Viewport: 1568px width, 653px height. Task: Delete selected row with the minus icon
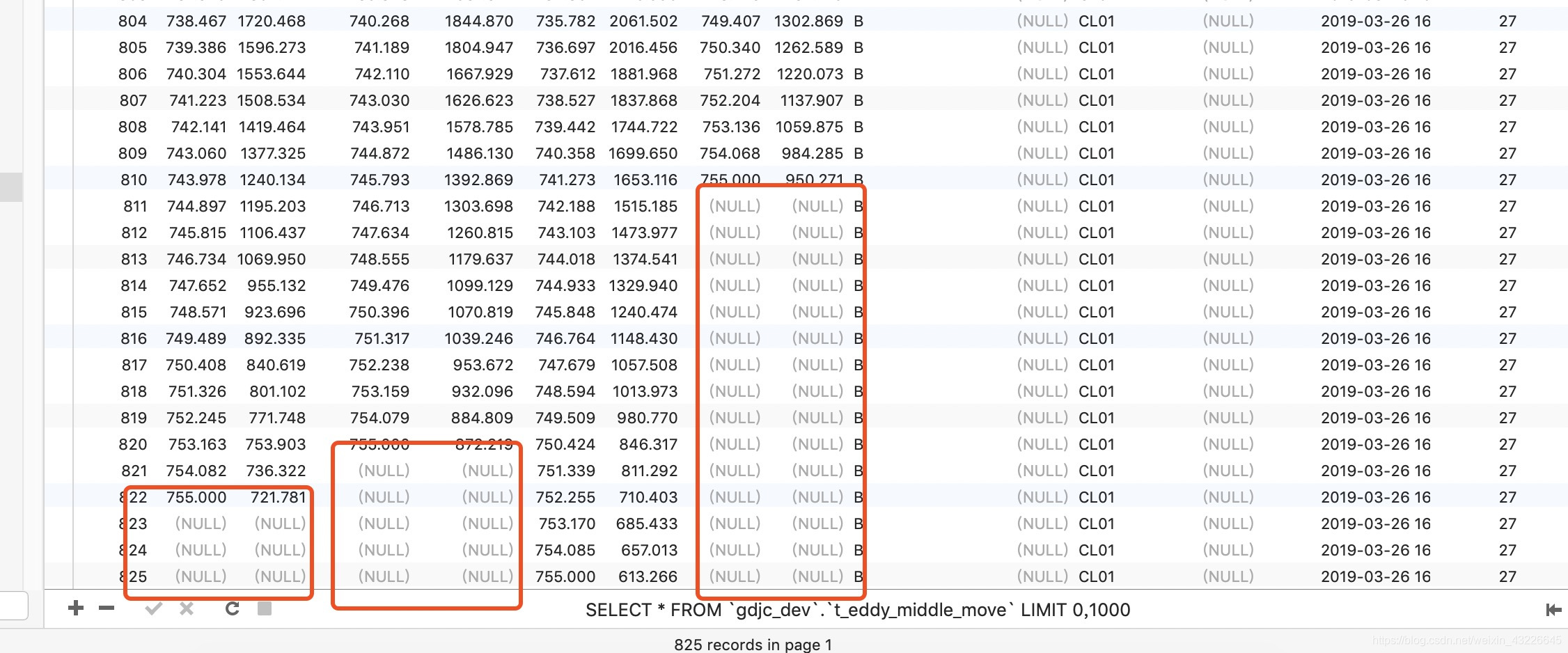tap(107, 608)
